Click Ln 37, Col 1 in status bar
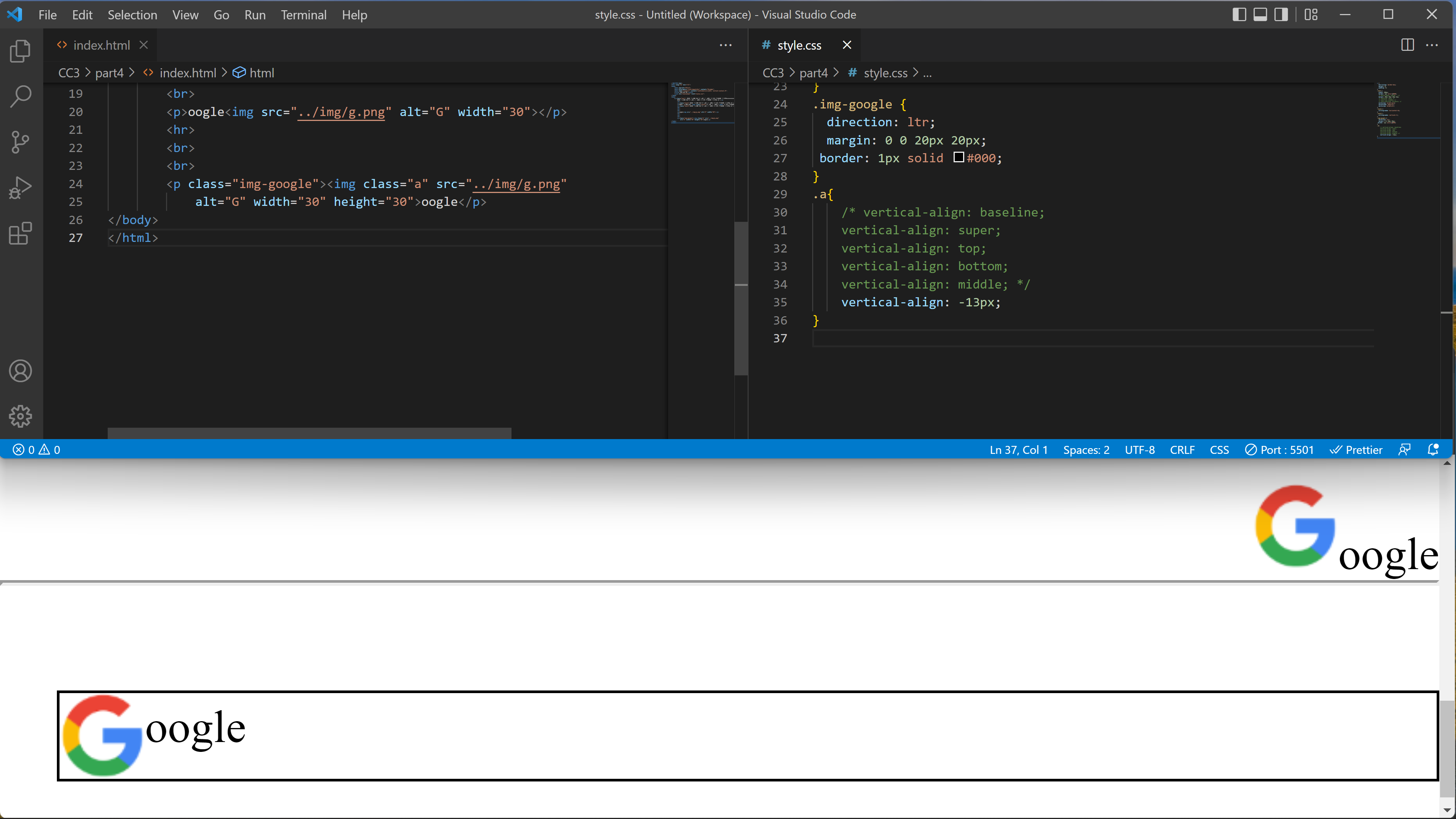The height and width of the screenshot is (819, 1456). click(1018, 450)
